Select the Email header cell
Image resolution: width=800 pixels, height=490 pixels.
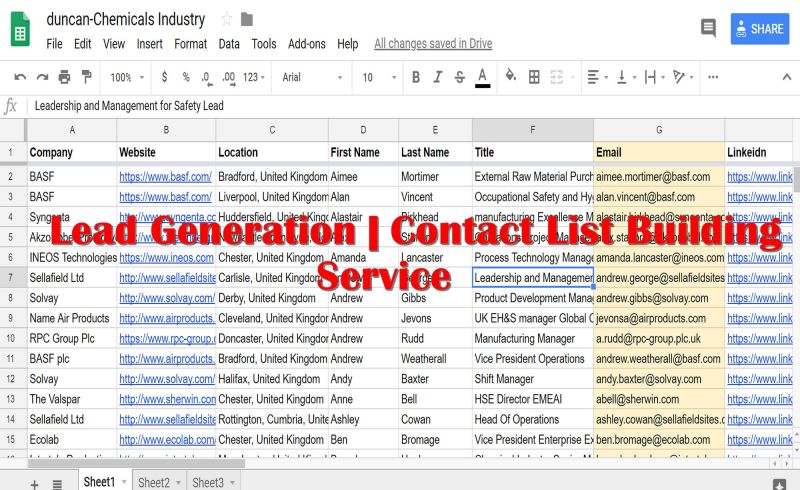659,152
